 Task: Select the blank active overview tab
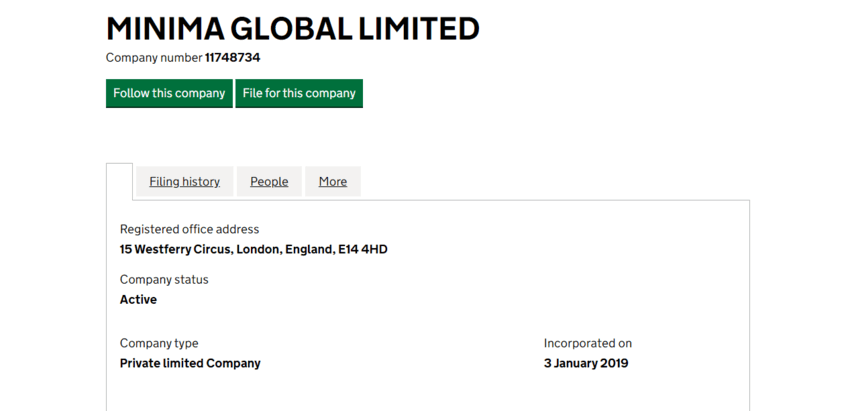coord(119,181)
